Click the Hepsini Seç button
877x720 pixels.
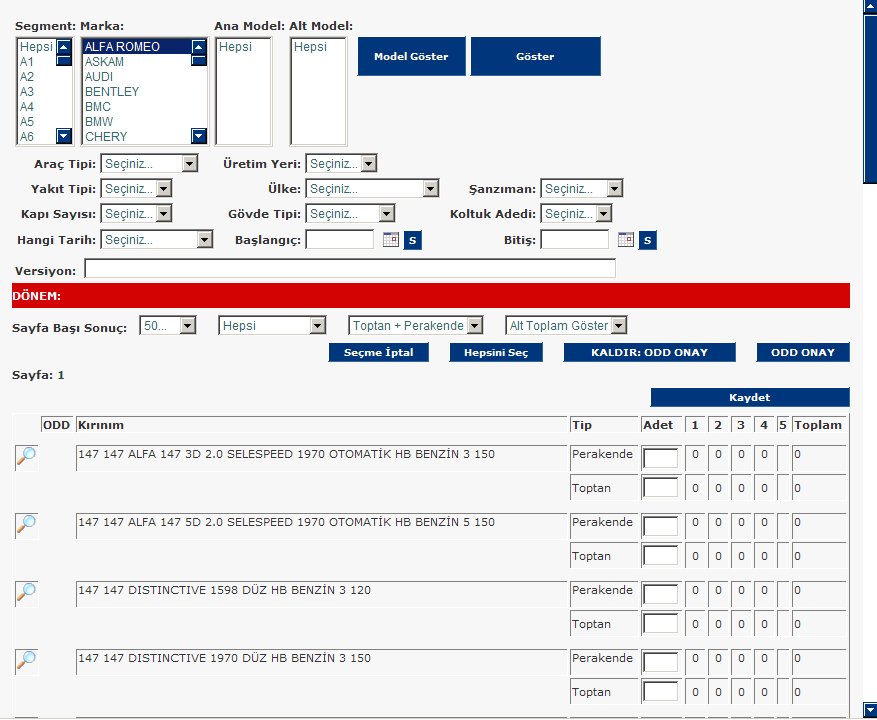coord(496,352)
